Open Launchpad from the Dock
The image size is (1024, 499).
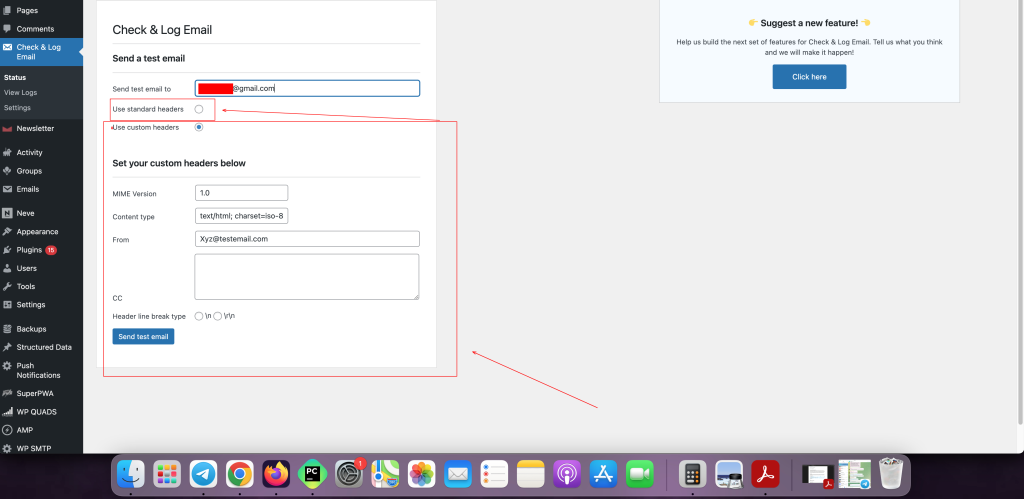167,474
